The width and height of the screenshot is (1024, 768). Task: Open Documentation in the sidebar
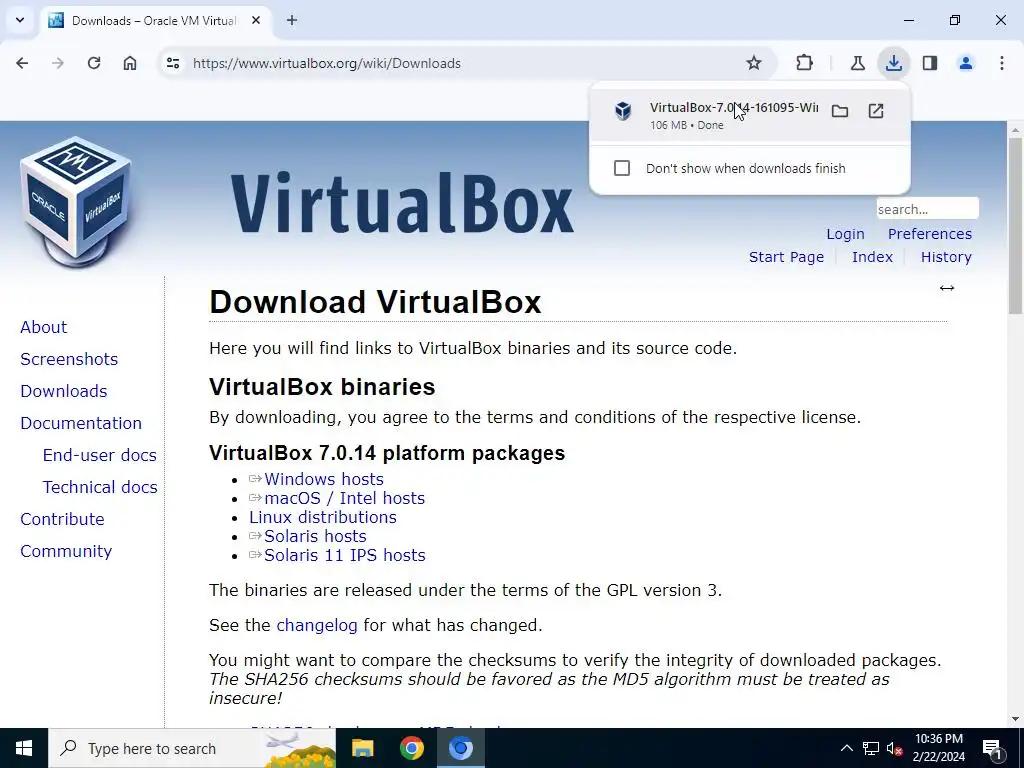click(x=81, y=423)
